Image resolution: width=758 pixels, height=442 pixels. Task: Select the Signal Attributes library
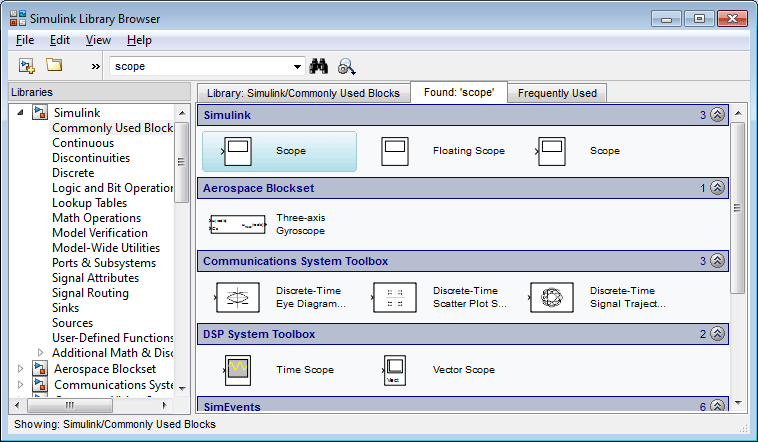(x=95, y=278)
